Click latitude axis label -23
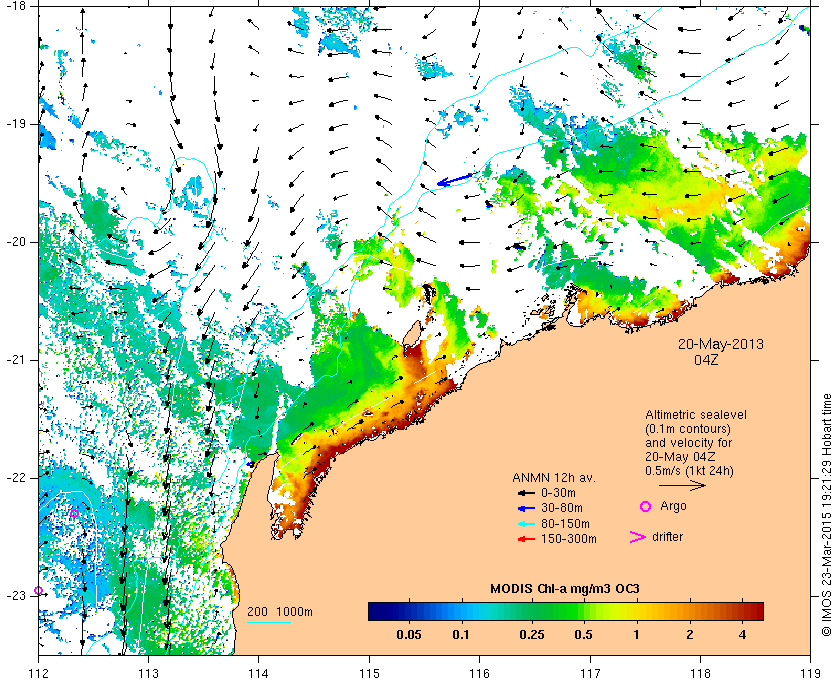The width and height of the screenshot is (840, 680). (x=15, y=595)
